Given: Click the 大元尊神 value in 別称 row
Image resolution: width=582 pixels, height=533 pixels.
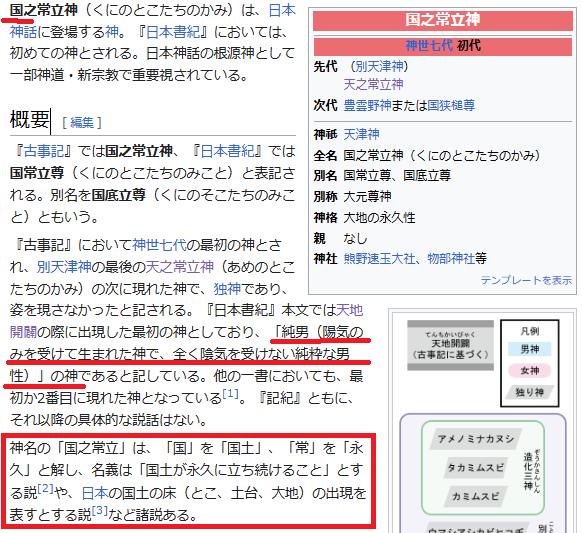Looking at the screenshot, I should pos(367,196).
